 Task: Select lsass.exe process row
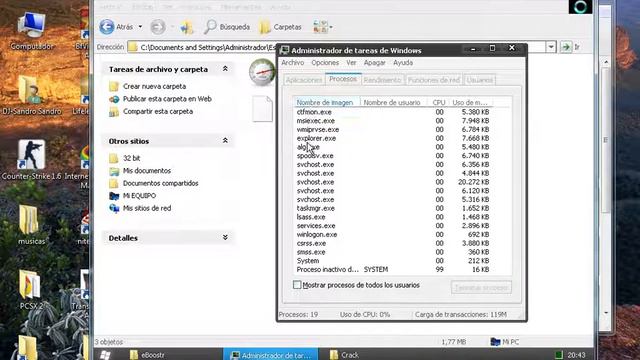click(393, 217)
